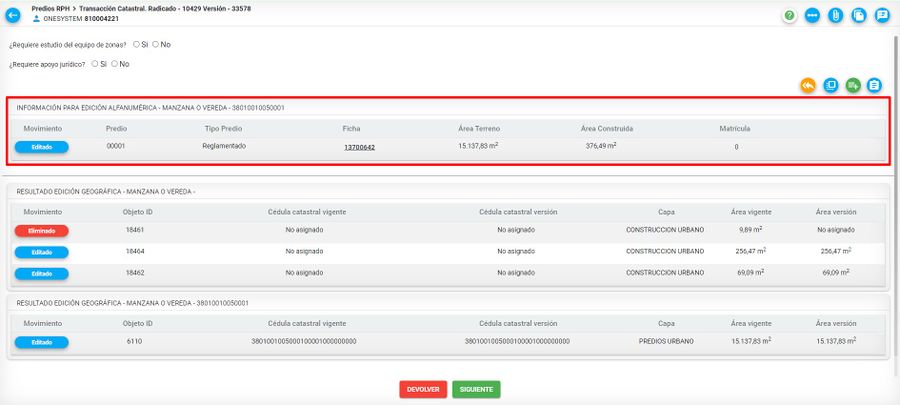Open the green help question mark icon
This screenshot has width=900, height=405.
tap(790, 15)
